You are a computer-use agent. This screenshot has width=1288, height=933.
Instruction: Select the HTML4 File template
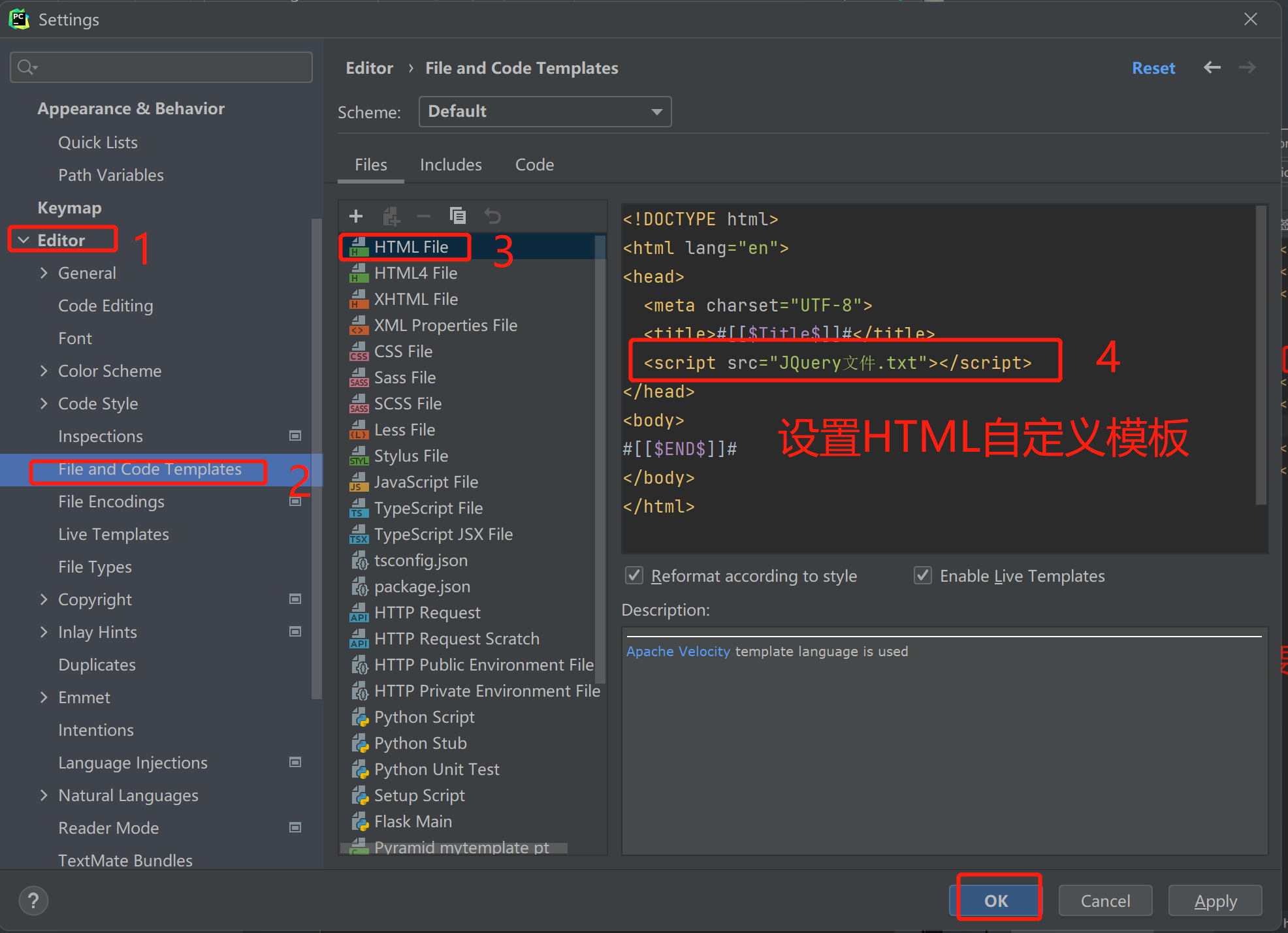coord(473,273)
